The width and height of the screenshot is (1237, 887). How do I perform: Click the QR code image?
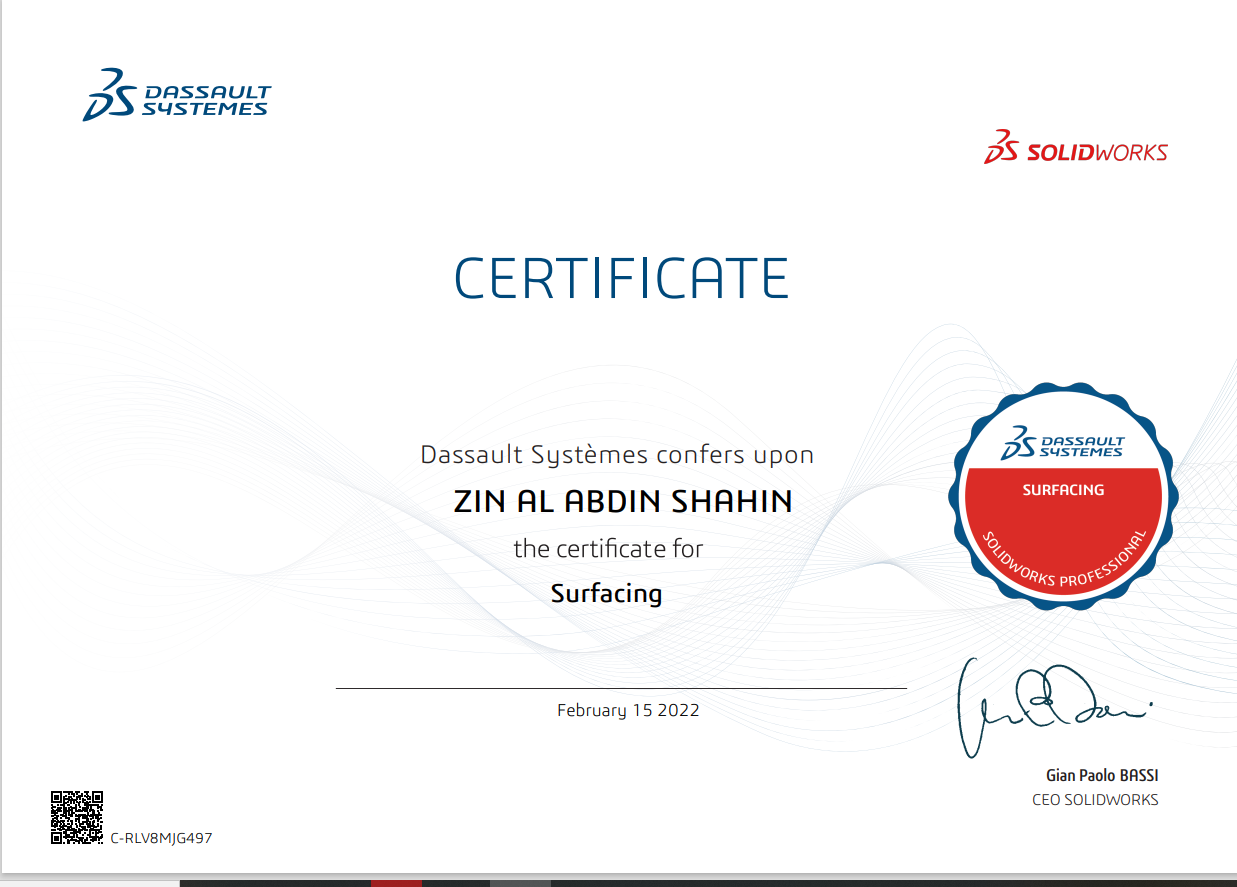tap(77, 817)
